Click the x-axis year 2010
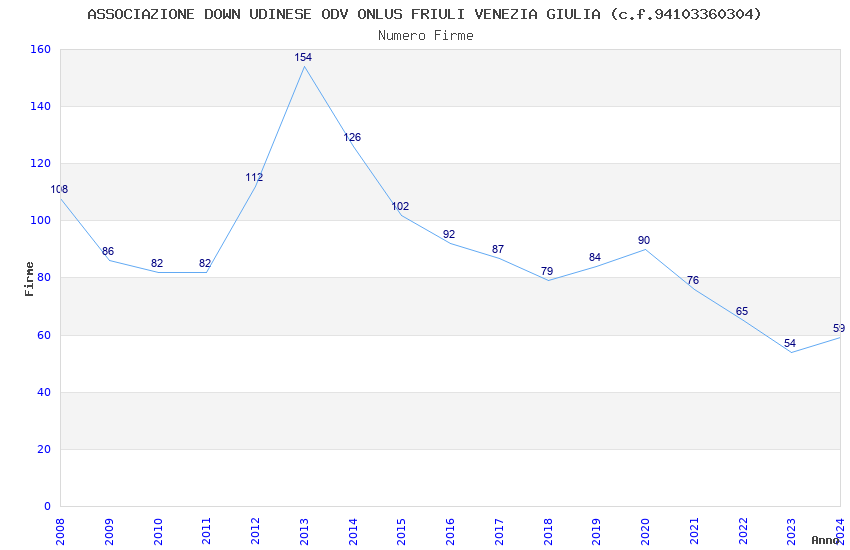Viewport: 850px width, 550px height. pyautogui.click(x=158, y=532)
